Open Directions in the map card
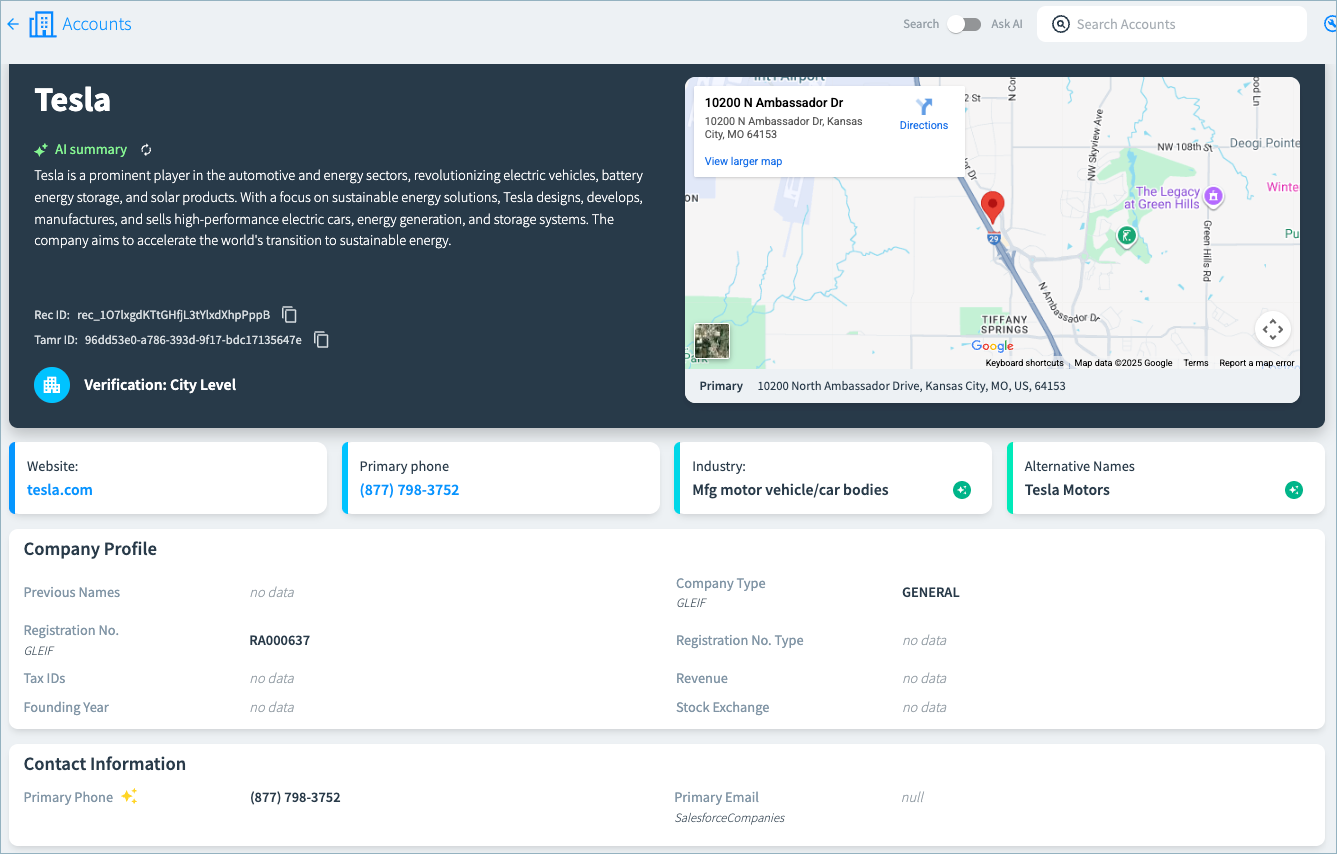 click(x=924, y=114)
